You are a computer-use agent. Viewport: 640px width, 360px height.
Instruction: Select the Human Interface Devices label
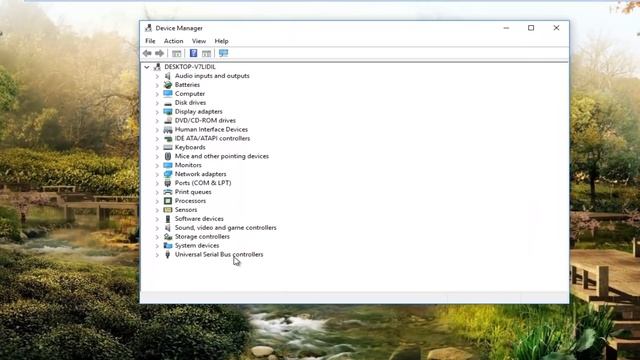[x=211, y=129]
